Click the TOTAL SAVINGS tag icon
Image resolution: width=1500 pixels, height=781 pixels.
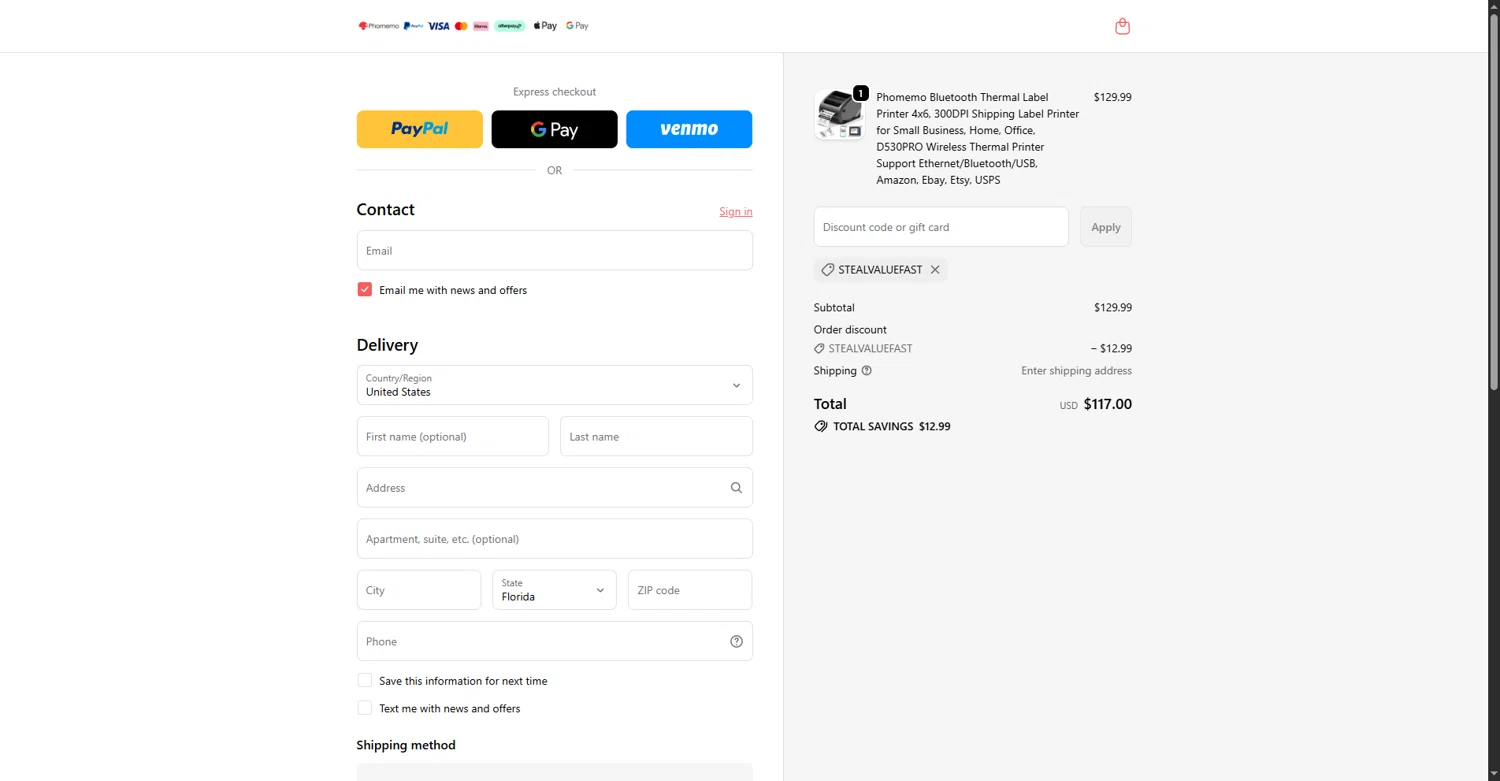pyautogui.click(x=821, y=426)
